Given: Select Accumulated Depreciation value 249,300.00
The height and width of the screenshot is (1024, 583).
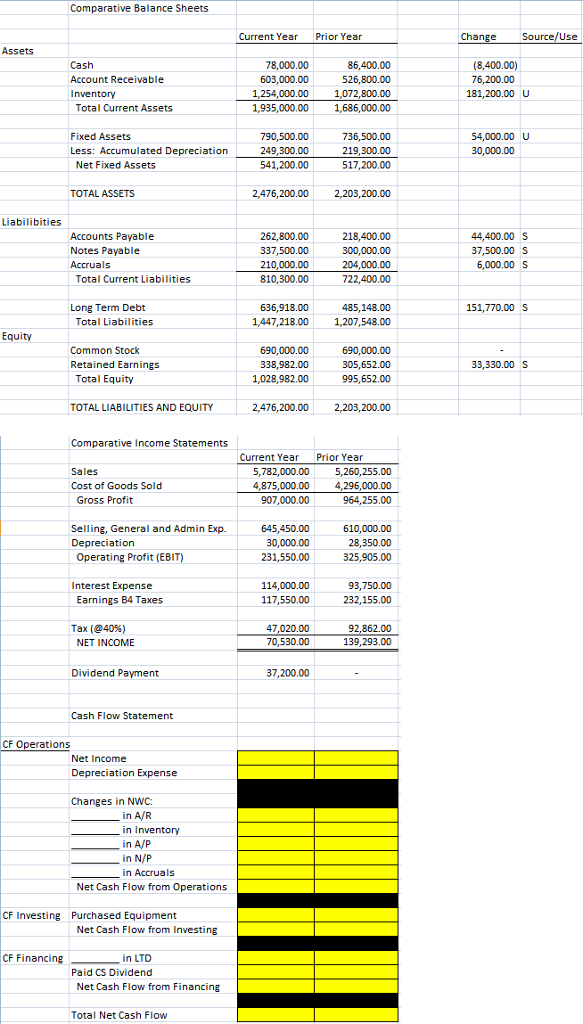Looking at the screenshot, I should [287, 151].
